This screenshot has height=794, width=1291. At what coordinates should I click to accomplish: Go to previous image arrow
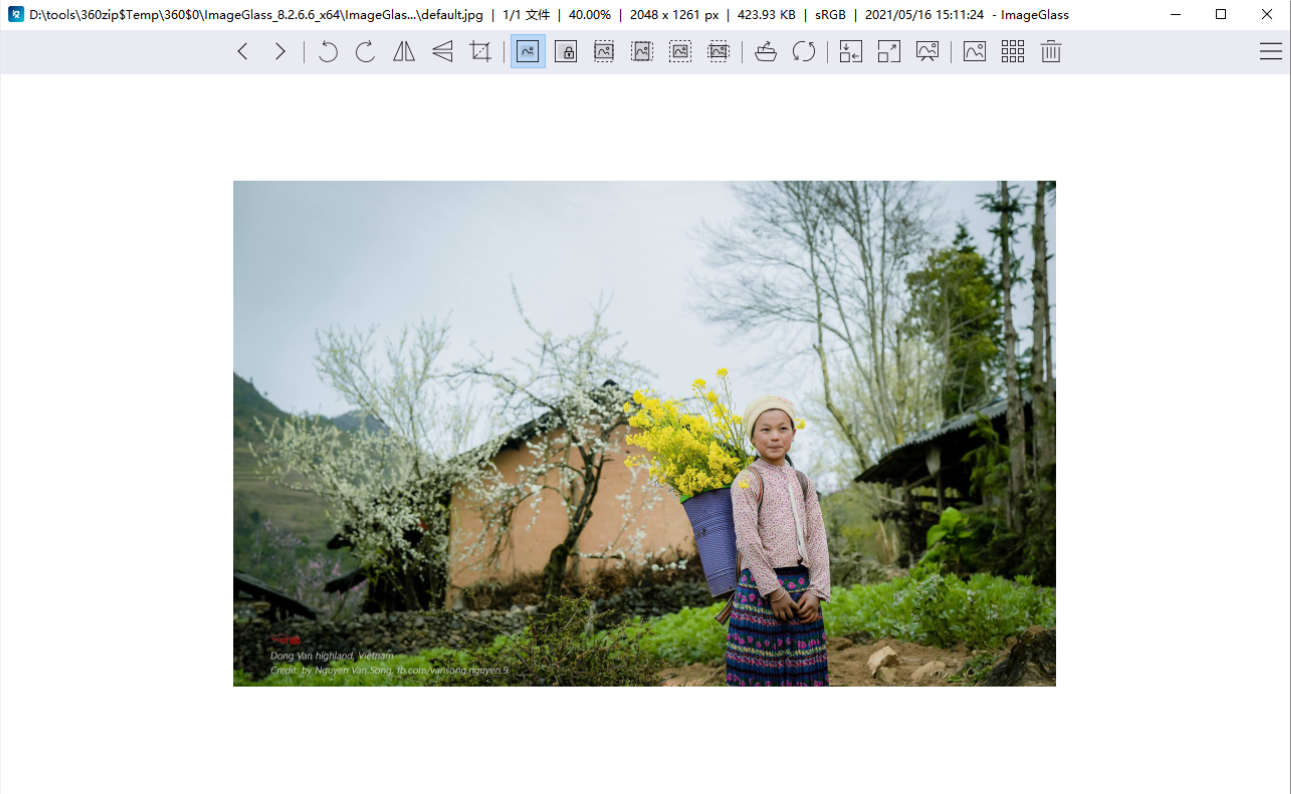tap(242, 52)
